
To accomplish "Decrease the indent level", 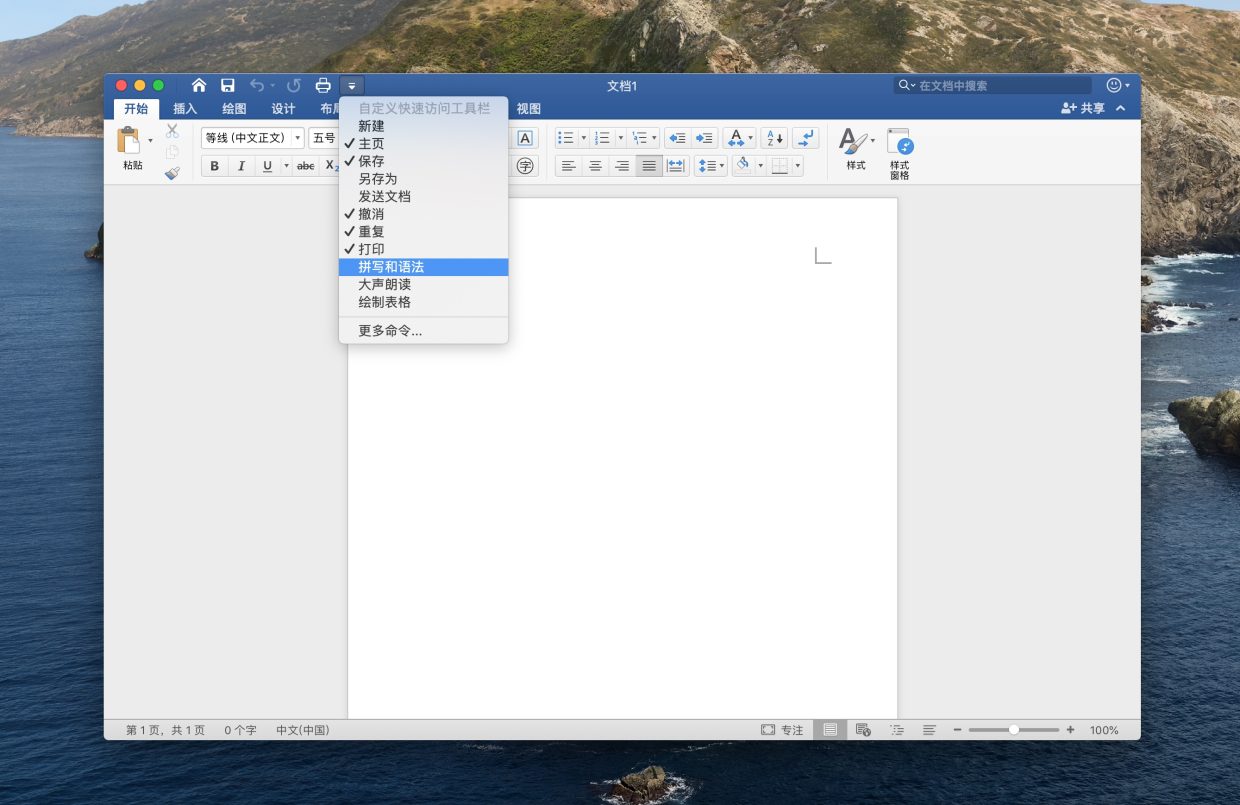I will click(677, 138).
